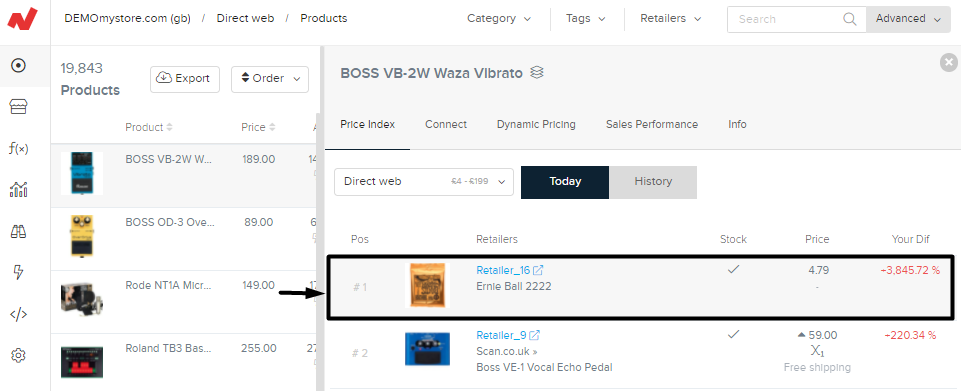This screenshot has height=391, width=961.
Task: Toggle the History view button
Action: point(653,182)
